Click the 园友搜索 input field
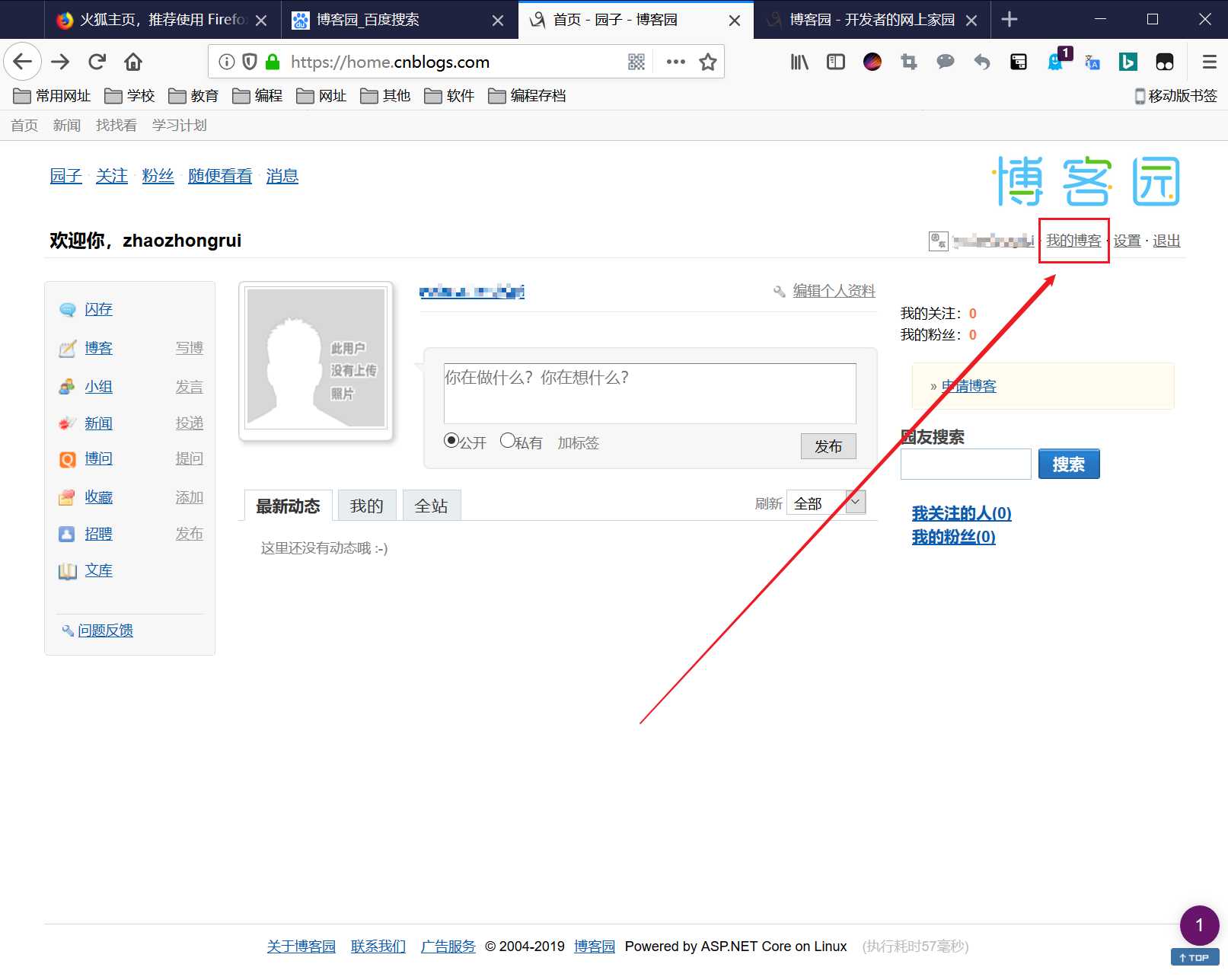1228x980 pixels. click(965, 464)
